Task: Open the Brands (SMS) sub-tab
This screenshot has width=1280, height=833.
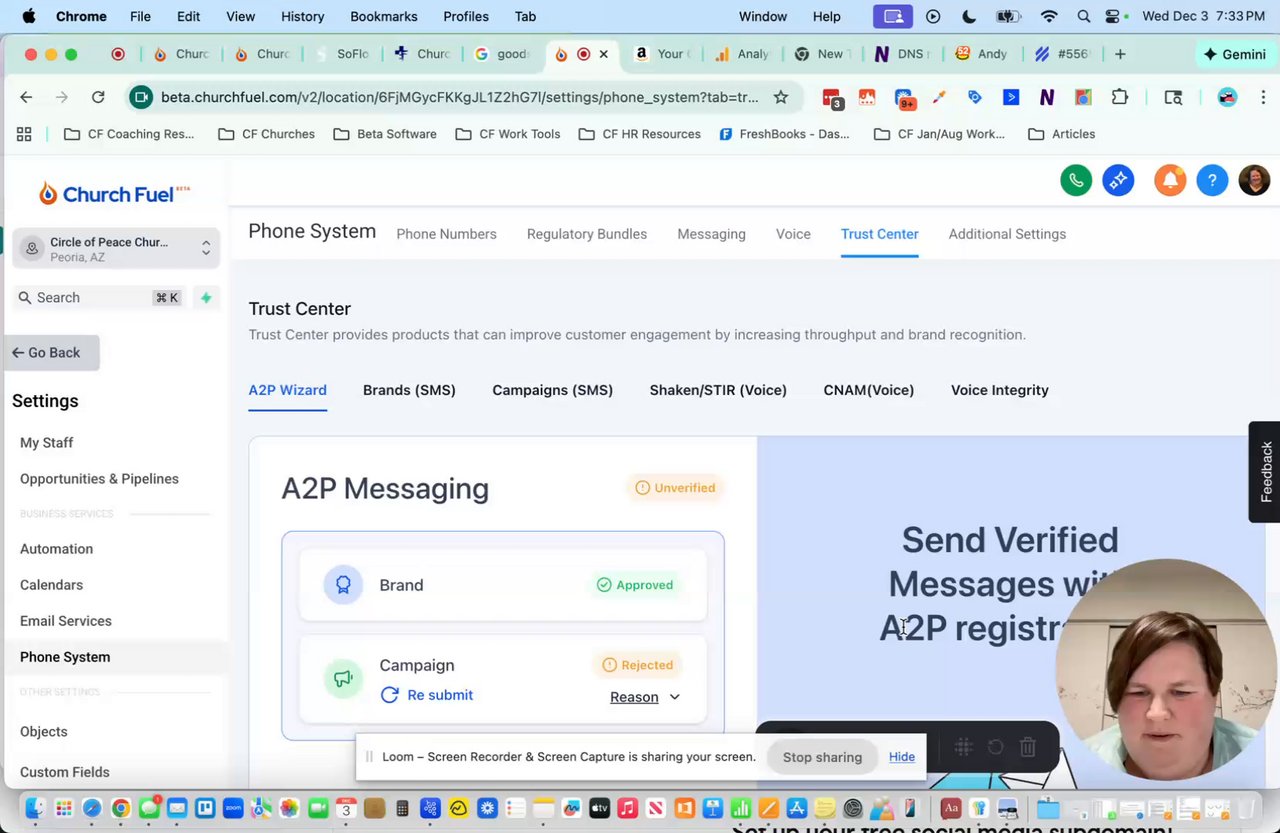Action: tap(409, 390)
